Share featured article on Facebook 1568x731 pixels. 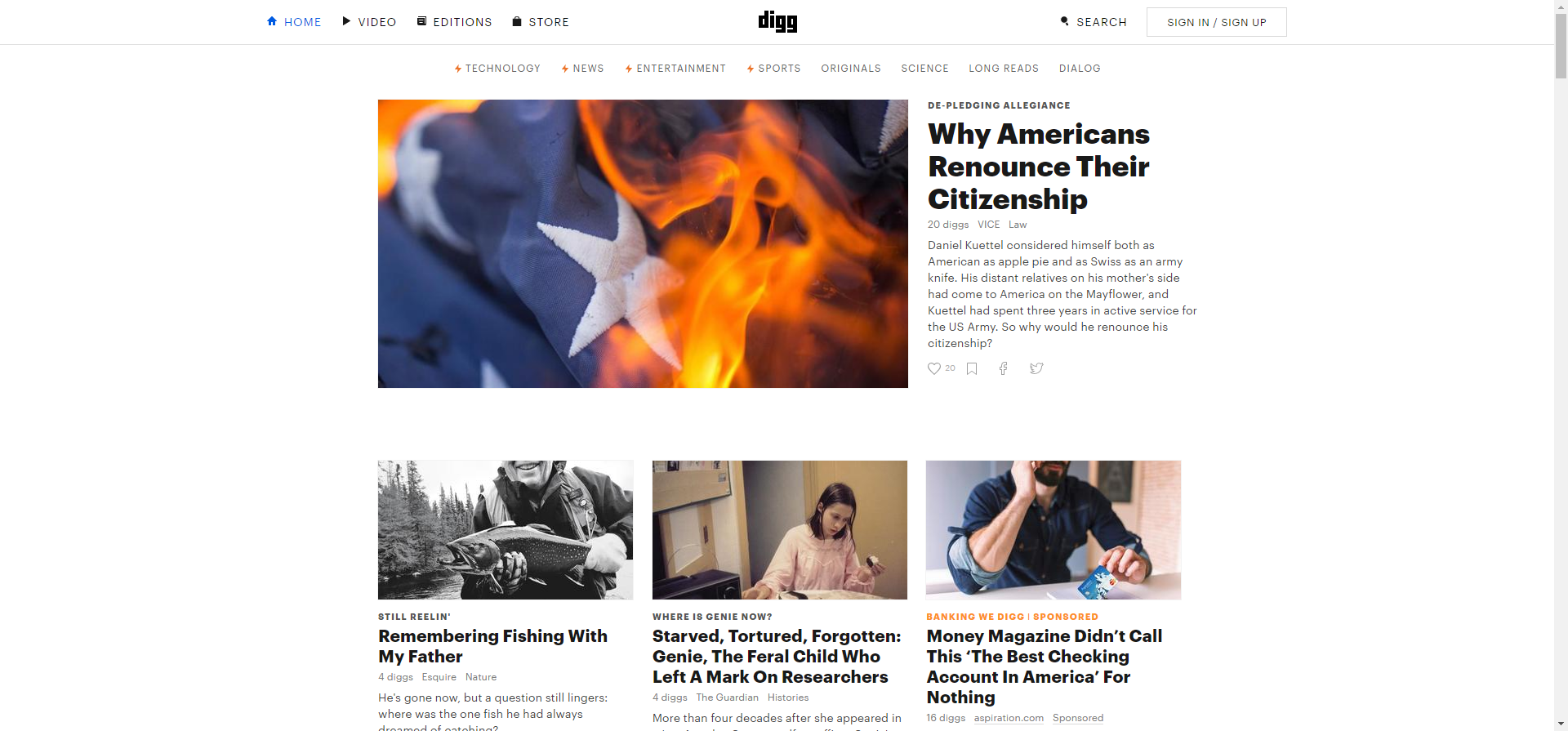(1004, 368)
